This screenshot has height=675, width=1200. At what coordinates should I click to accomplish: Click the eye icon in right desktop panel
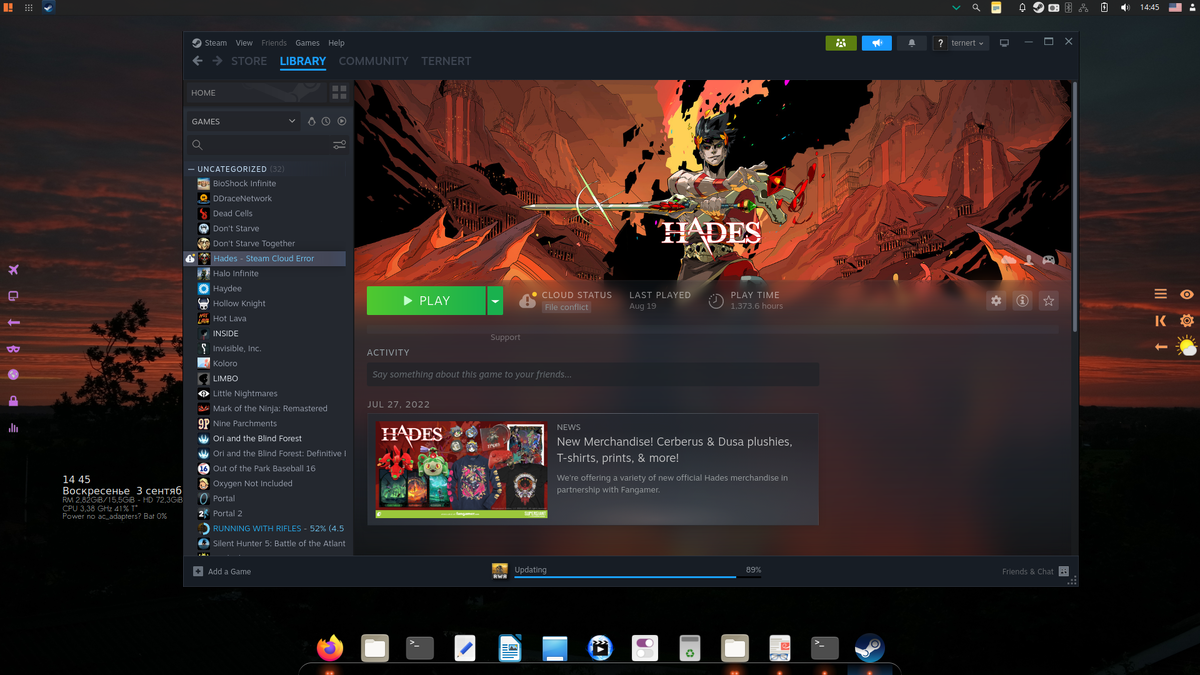(1187, 294)
